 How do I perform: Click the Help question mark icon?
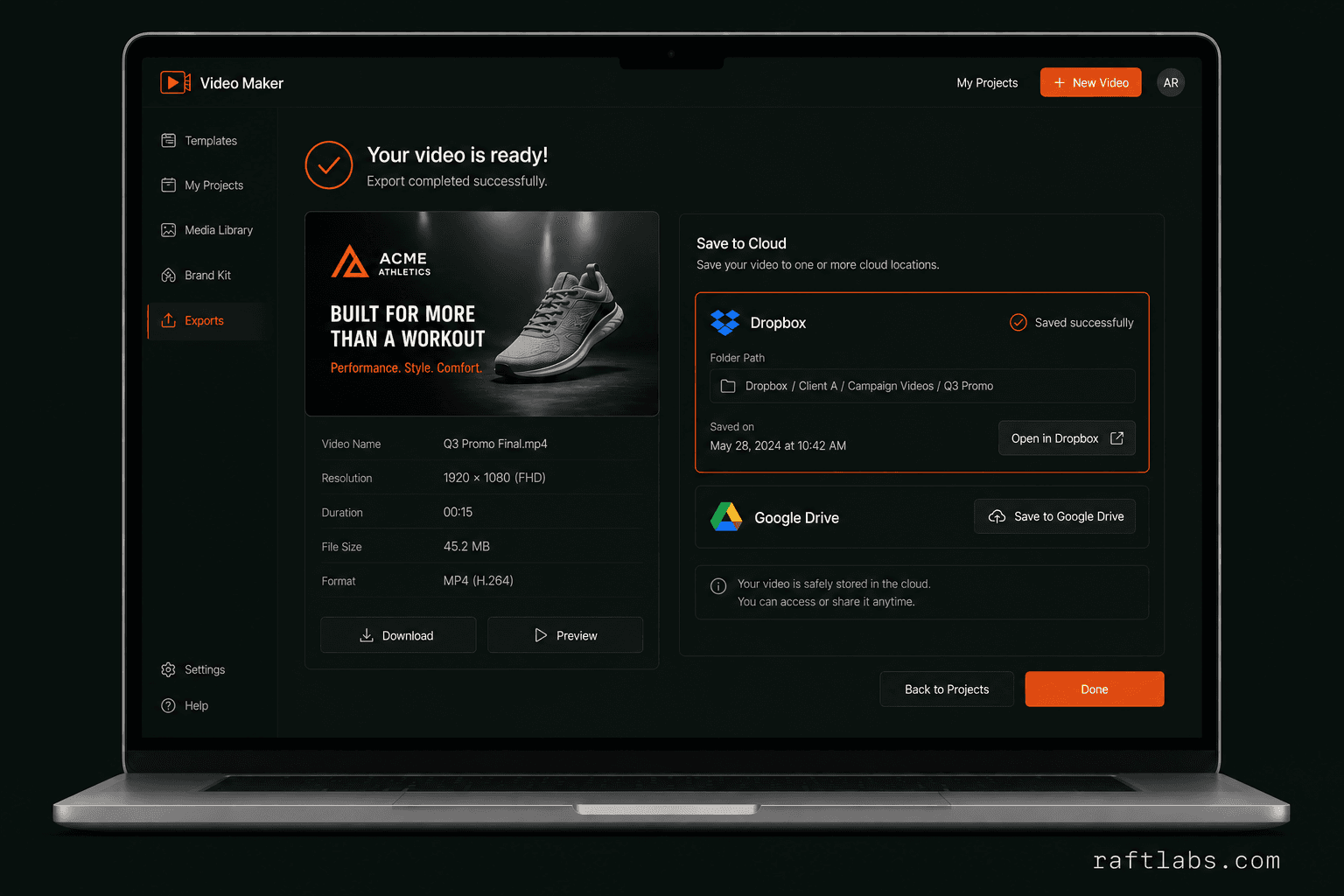point(168,705)
